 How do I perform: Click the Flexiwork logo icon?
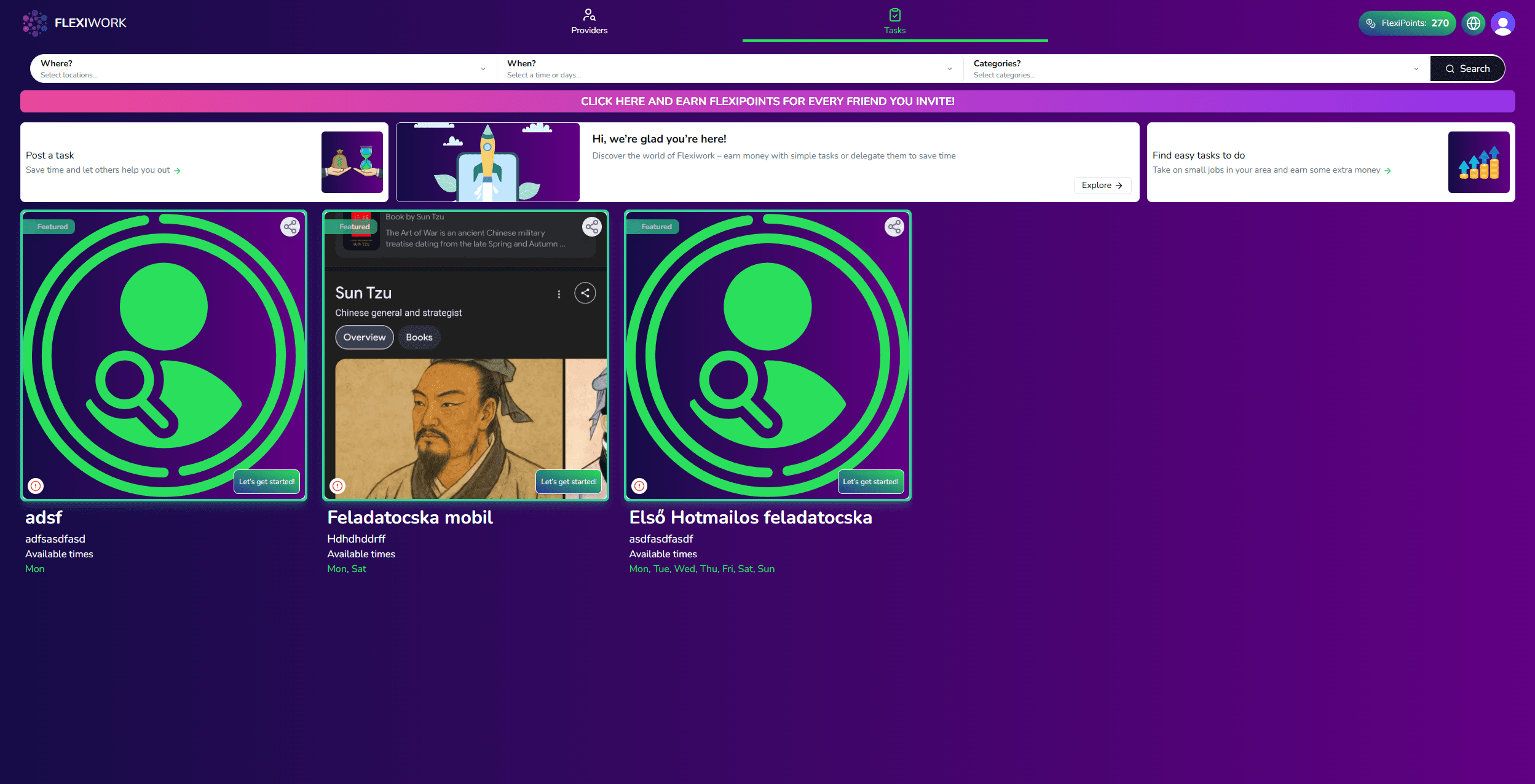point(34,23)
